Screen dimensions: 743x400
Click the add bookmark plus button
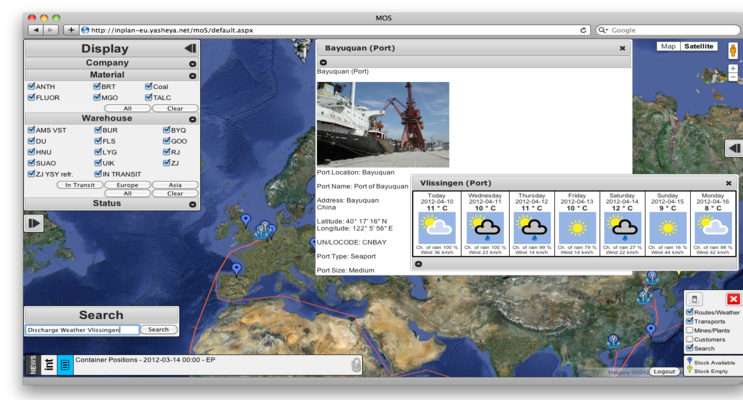click(x=71, y=30)
